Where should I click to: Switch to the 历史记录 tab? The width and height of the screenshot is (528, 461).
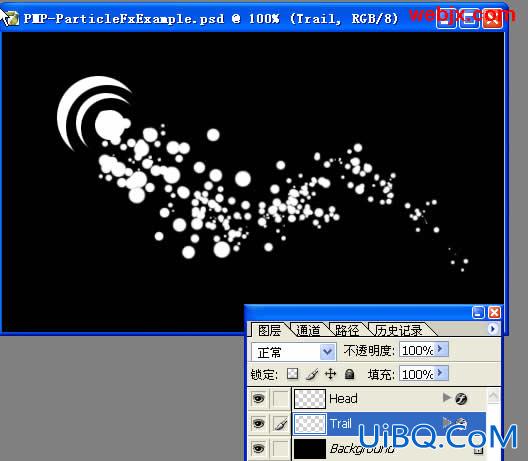(399, 330)
